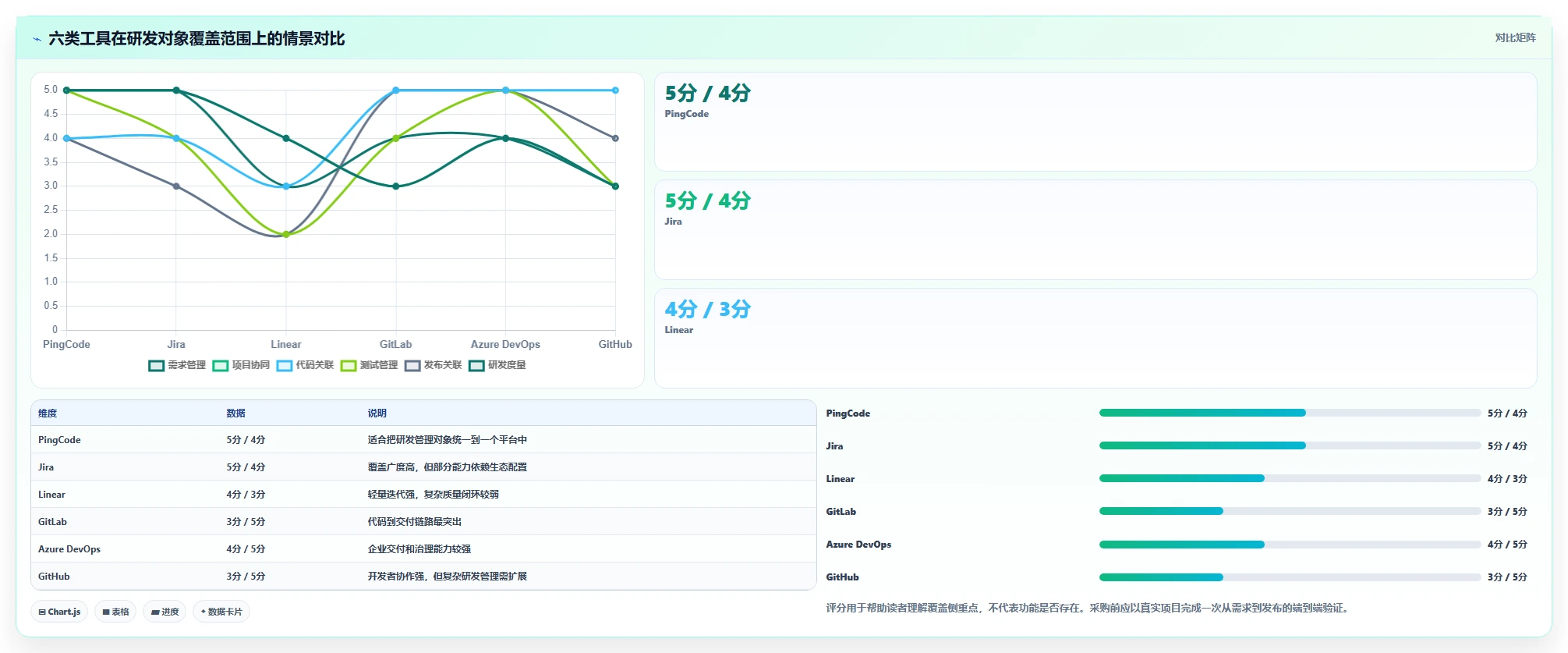Click the gray data point at Jira 3.0
Viewport: 1568px width, 653px height.
pyautogui.click(x=176, y=186)
